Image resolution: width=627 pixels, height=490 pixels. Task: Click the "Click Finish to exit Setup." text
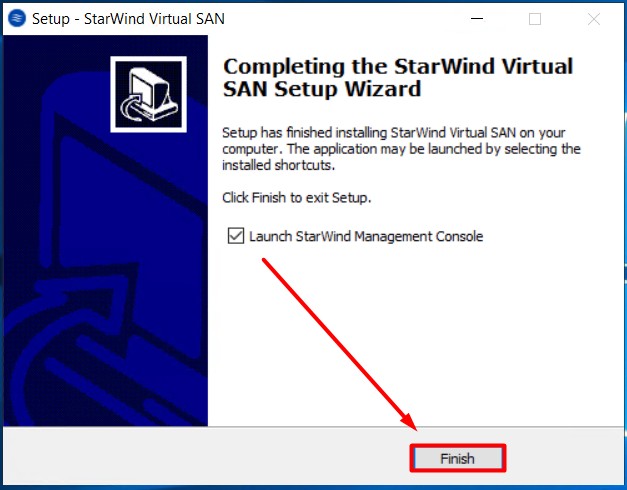coord(297,198)
